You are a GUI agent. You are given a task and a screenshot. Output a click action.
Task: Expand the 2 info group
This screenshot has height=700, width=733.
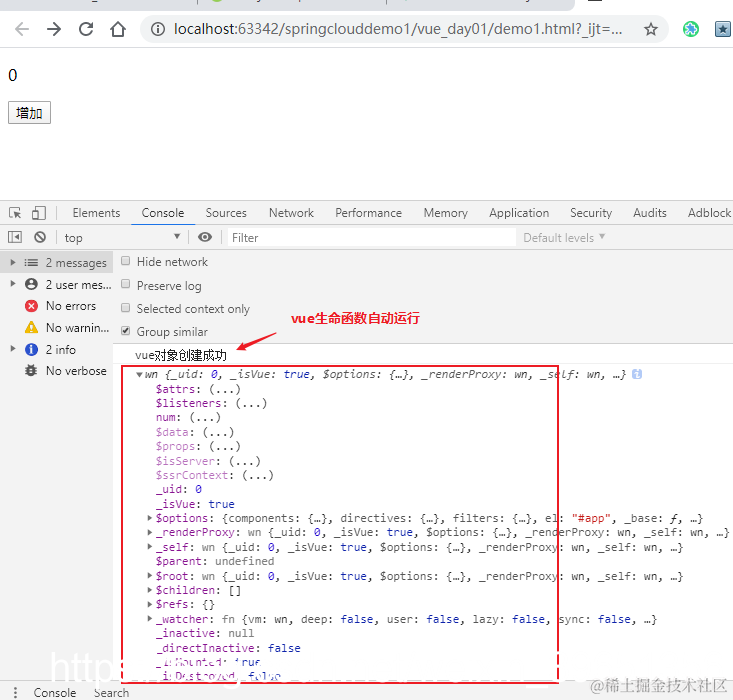(x=13, y=349)
